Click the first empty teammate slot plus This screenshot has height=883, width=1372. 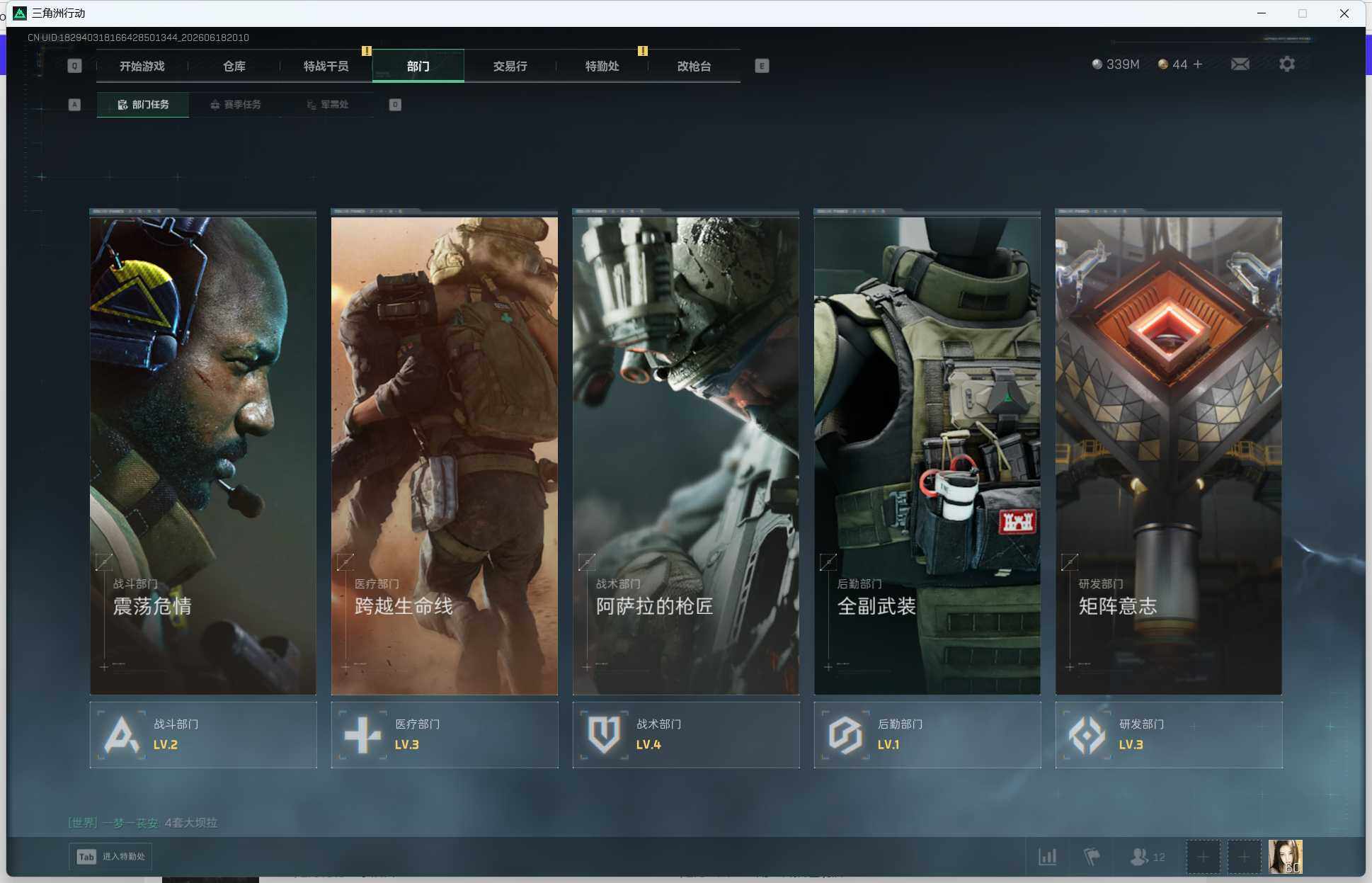coord(1203,857)
